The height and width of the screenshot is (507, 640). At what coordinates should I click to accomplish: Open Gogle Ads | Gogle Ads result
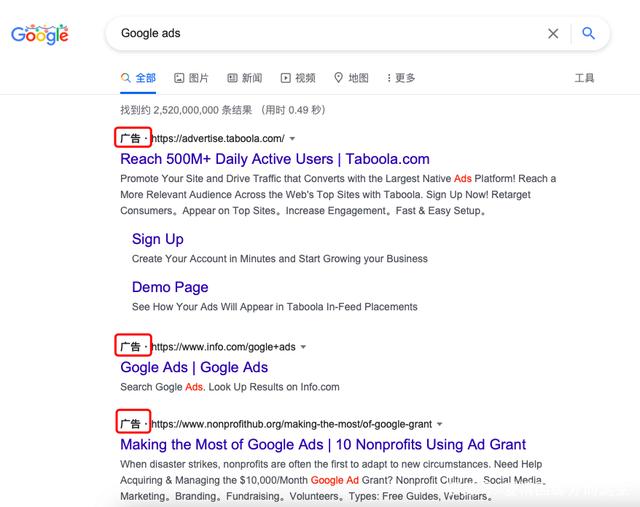pos(194,367)
